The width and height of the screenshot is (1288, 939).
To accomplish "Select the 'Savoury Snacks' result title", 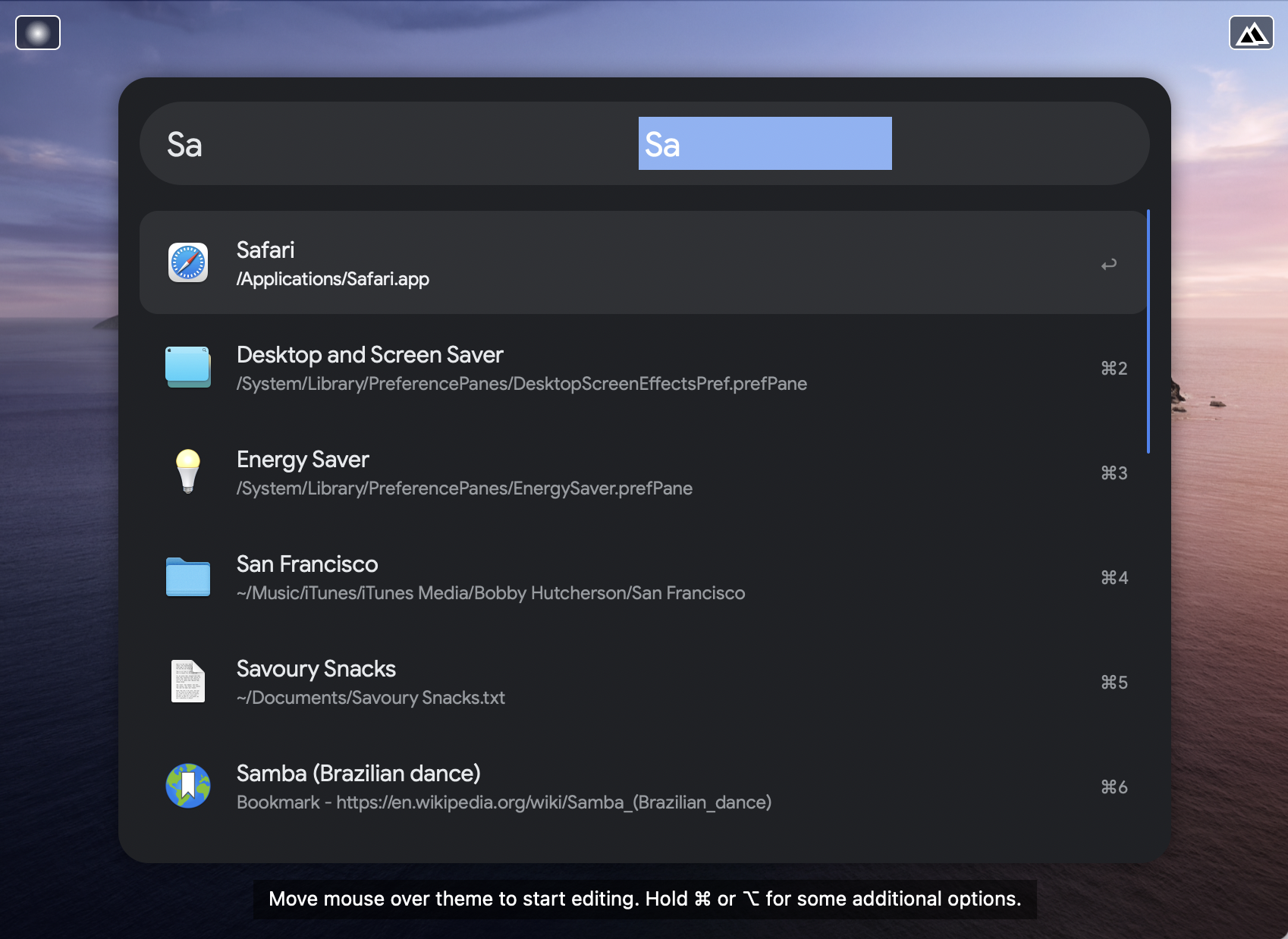I will point(316,669).
